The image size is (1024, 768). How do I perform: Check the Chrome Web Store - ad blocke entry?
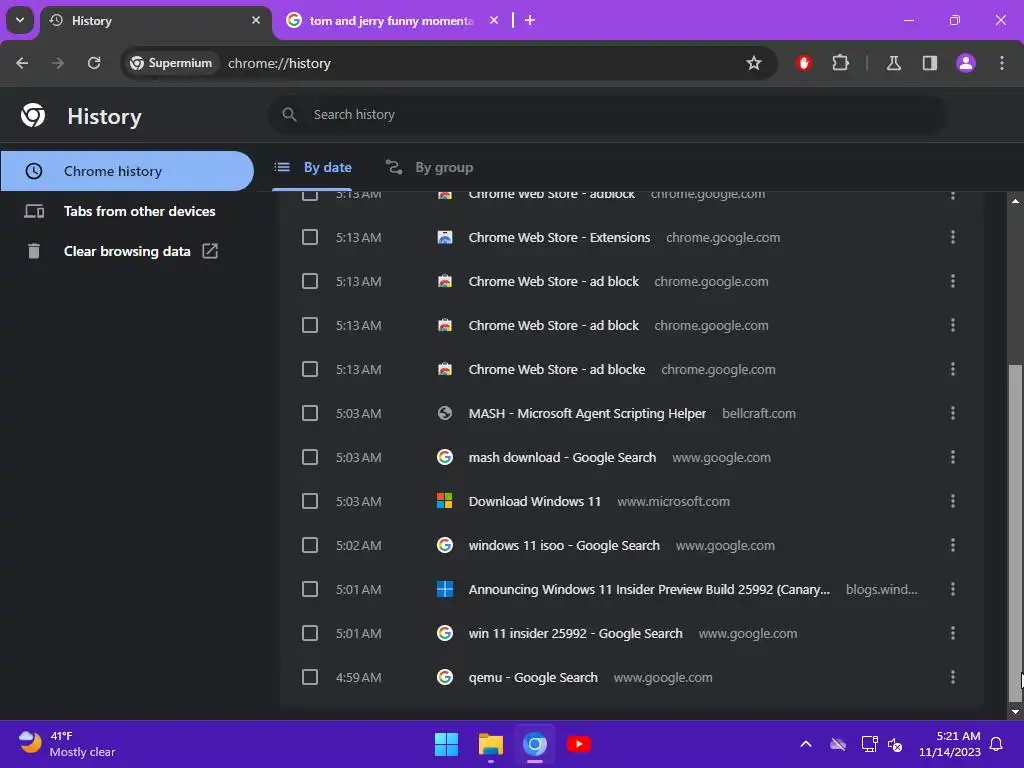pos(310,369)
